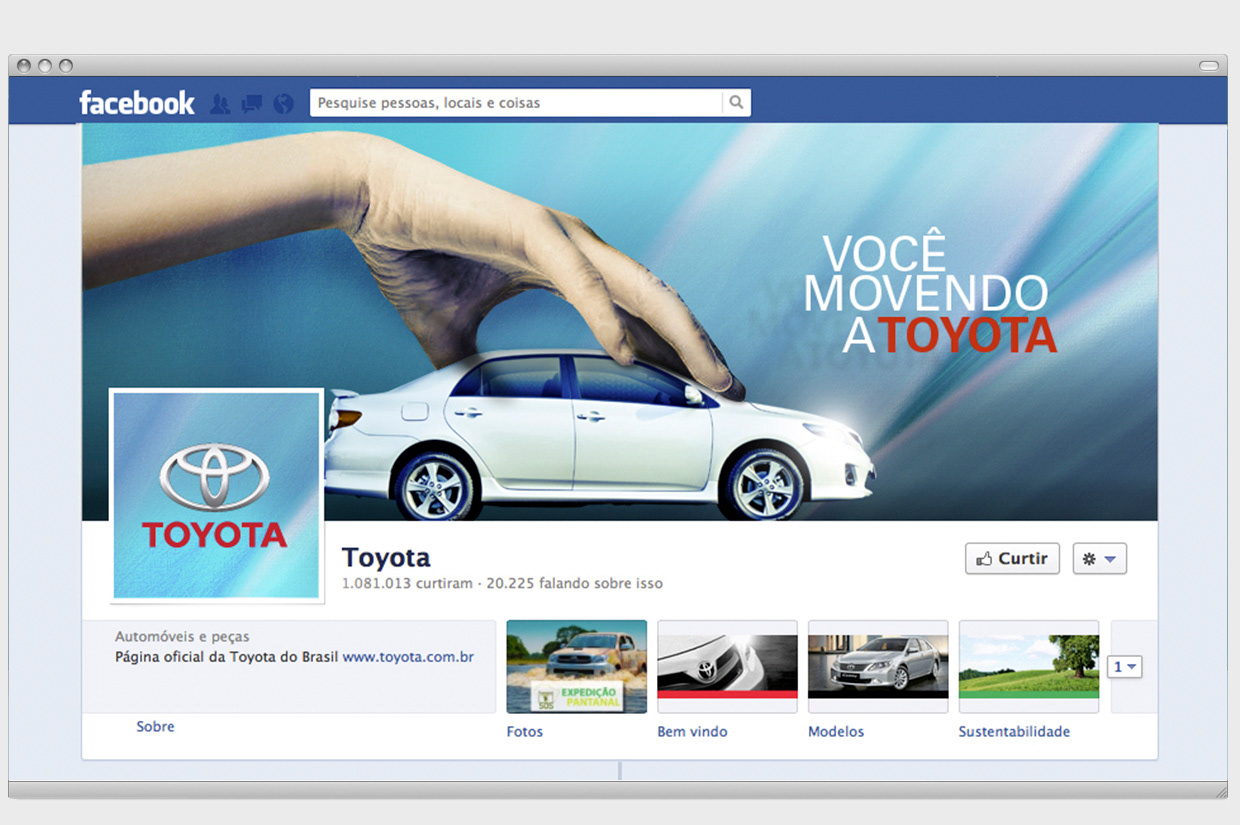Screen dimensions: 1240x825
Task: Focus the Pesquise pessoas search field
Action: point(516,103)
